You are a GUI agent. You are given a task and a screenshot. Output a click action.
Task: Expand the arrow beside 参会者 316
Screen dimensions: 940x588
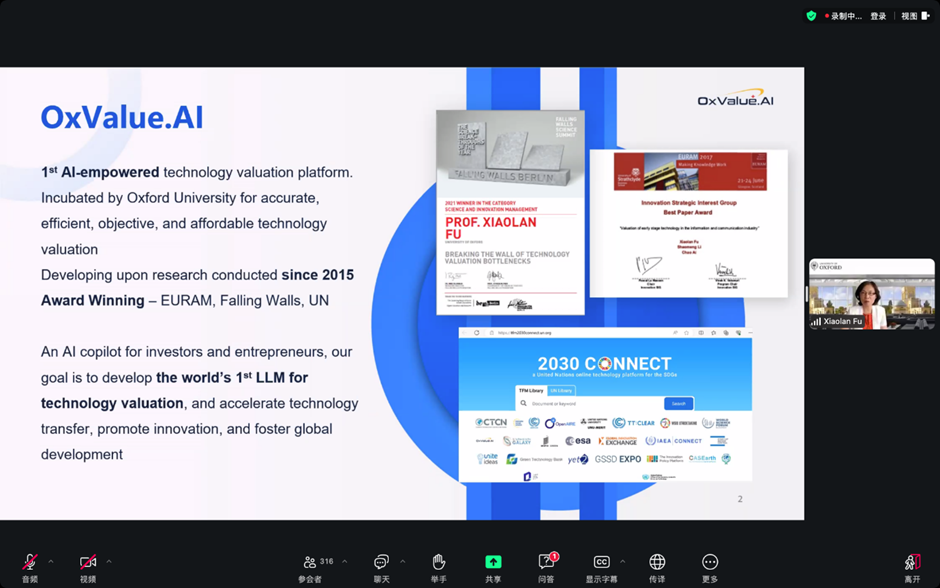[345, 562]
